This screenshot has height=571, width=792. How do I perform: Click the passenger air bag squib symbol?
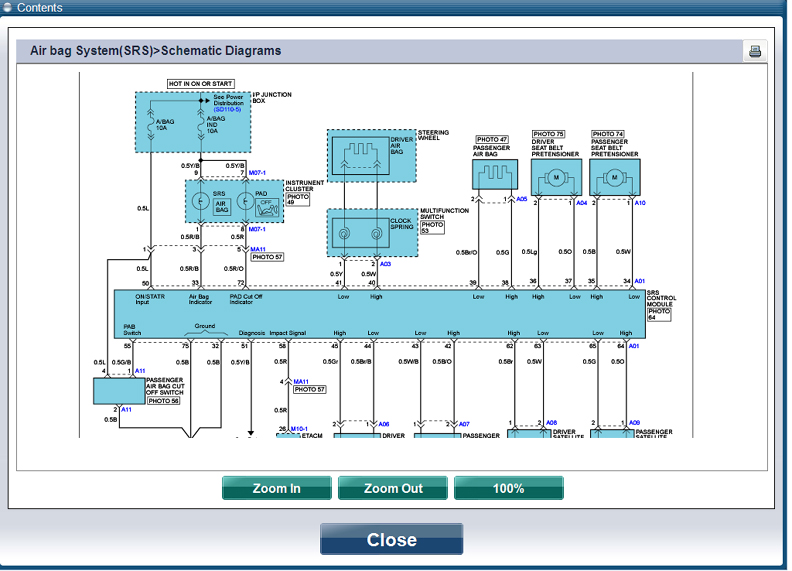[x=495, y=175]
